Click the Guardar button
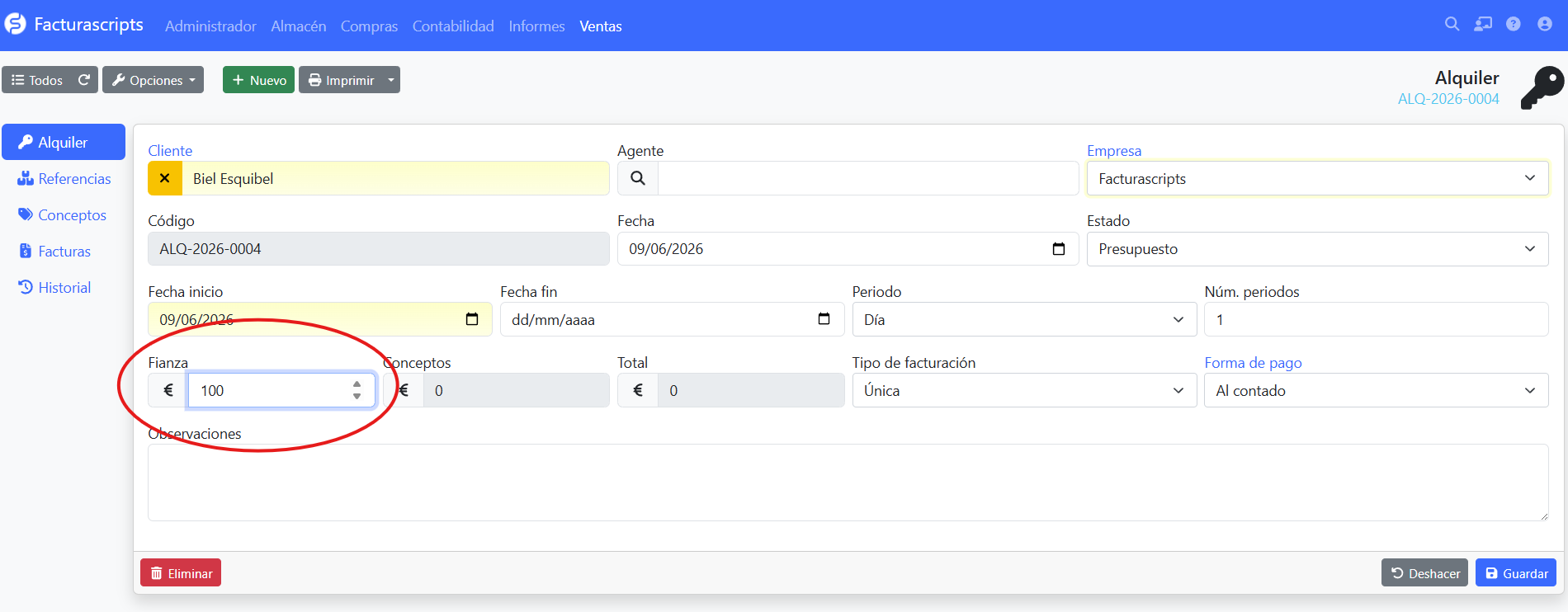 tap(1516, 573)
